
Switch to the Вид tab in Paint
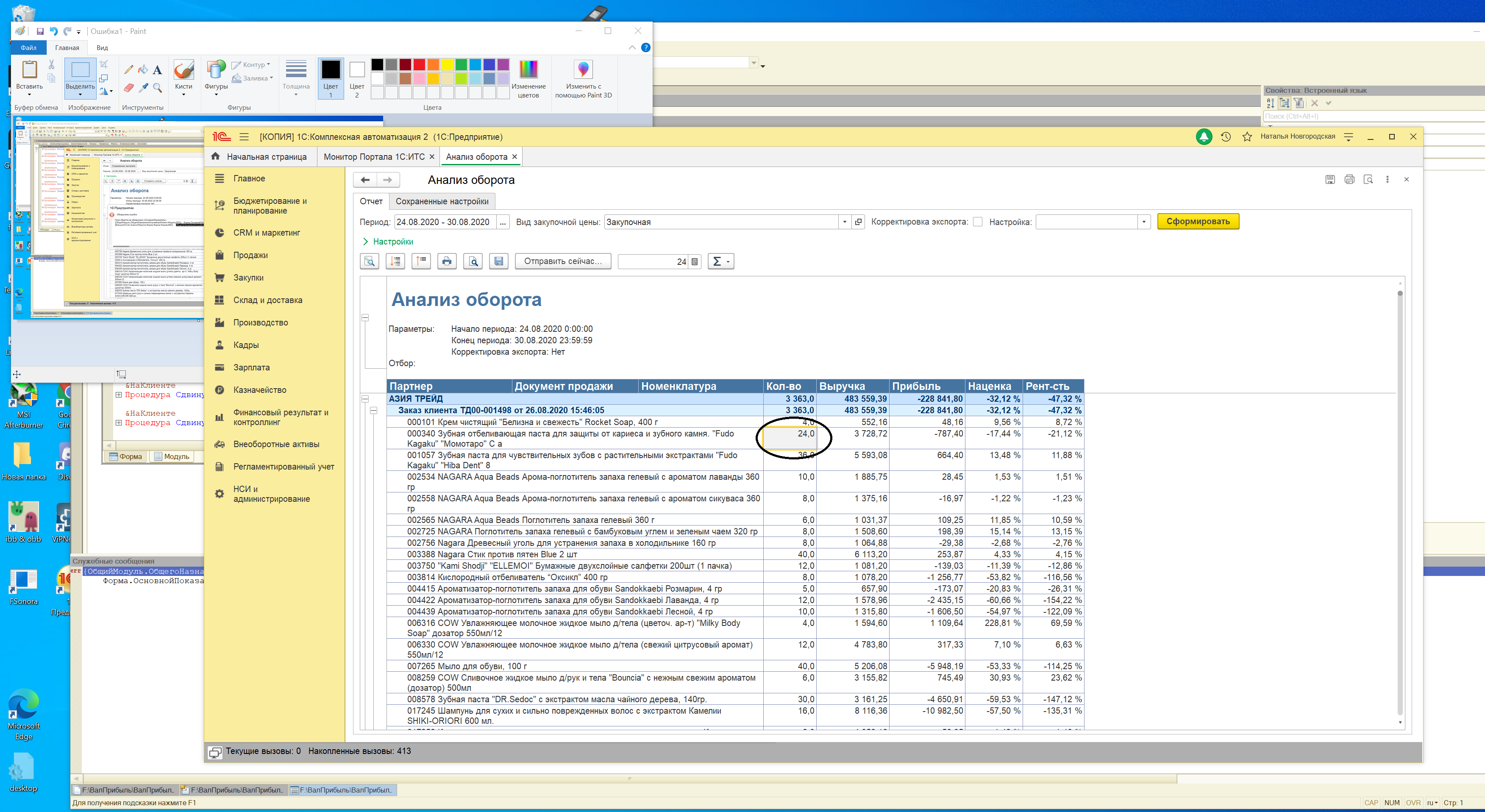[x=102, y=48]
